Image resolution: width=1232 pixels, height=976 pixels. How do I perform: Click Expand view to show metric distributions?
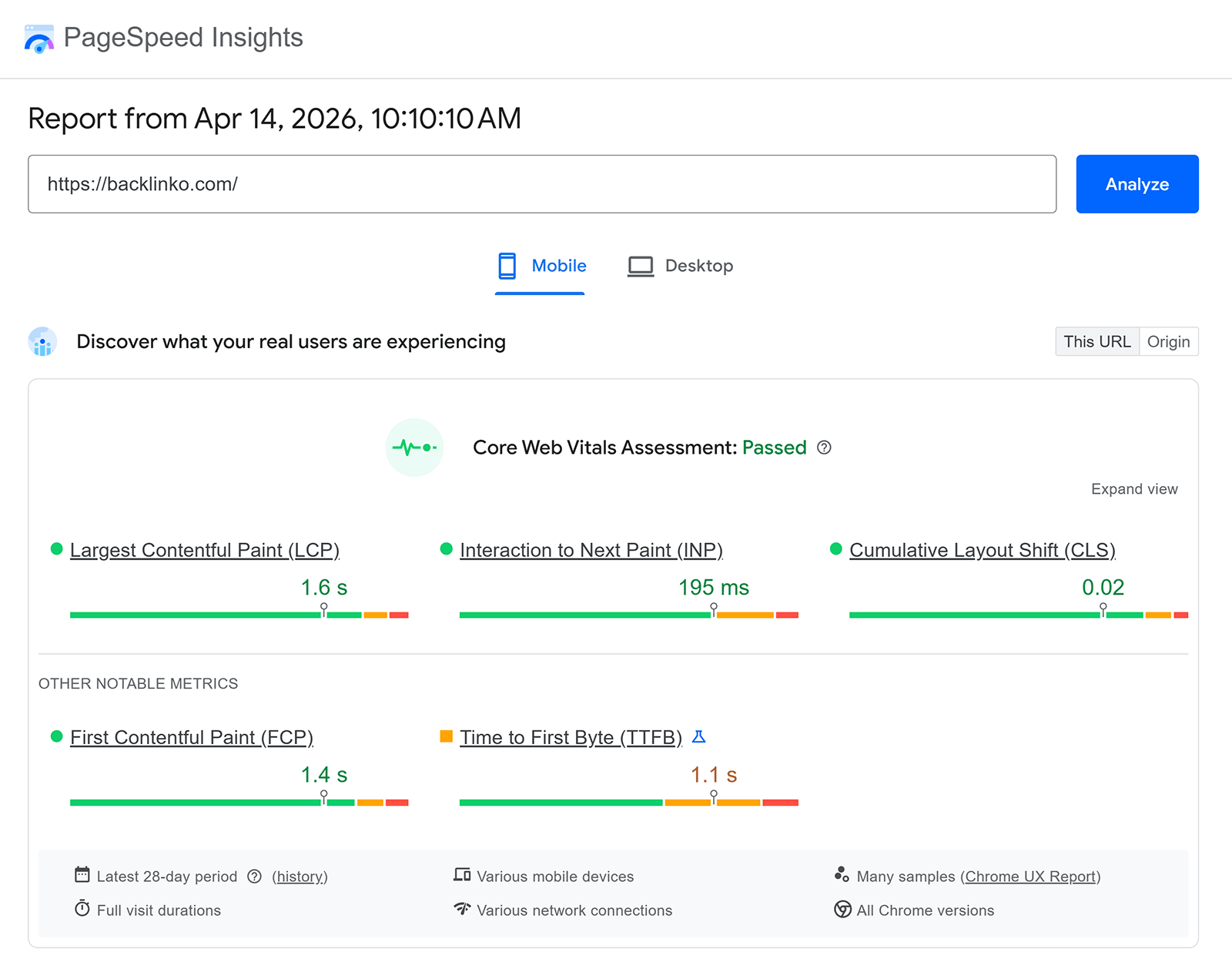pos(1133,488)
